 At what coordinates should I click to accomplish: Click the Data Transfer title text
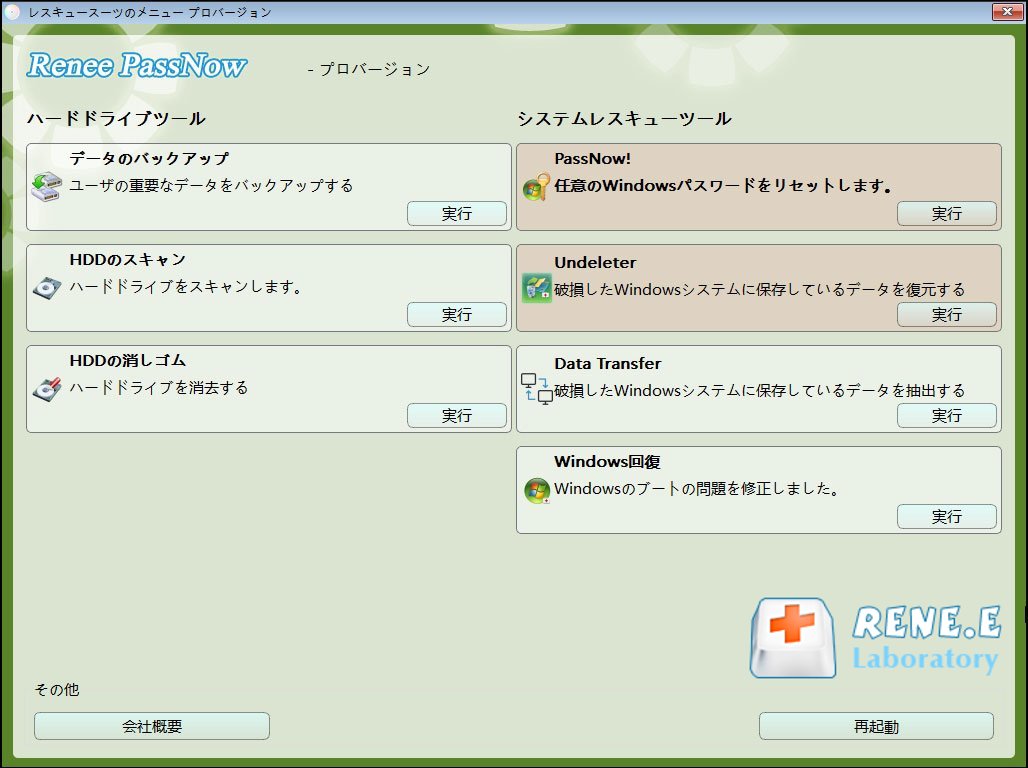[x=608, y=363]
